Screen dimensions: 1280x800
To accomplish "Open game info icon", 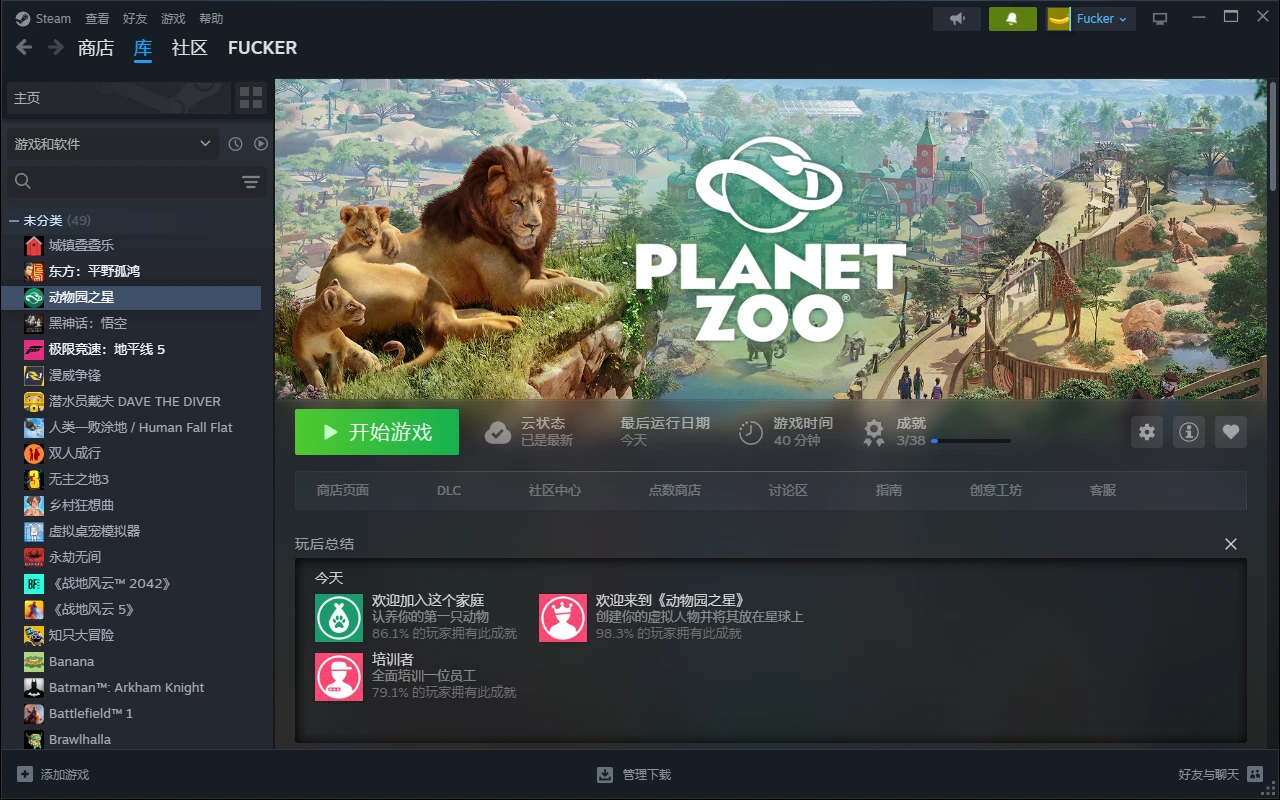I will (x=1189, y=432).
